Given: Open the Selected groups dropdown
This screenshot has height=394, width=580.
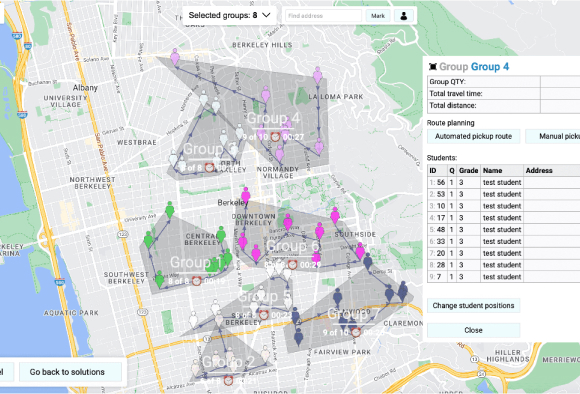Looking at the screenshot, I should pos(229,16).
